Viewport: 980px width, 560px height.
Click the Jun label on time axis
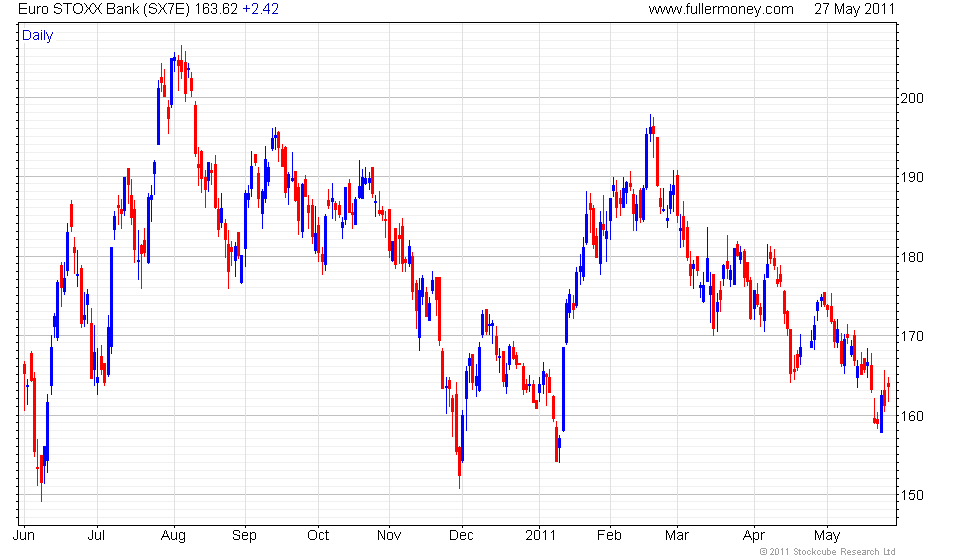(24, 535)
